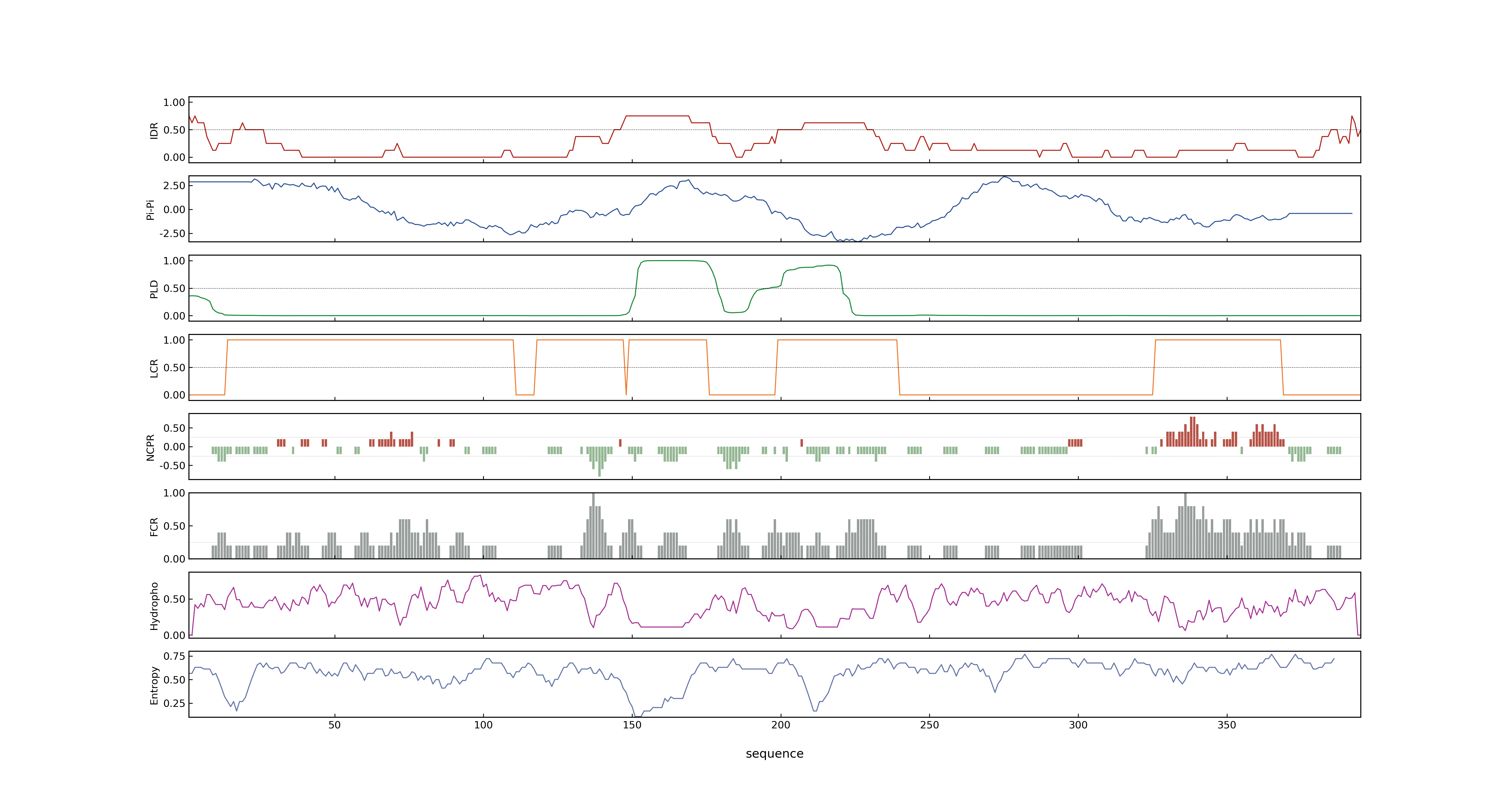1512x806 pixels.
Task: Click the -0.50 tick on NCPR axis
Action: pyautogui.click(x=172, y=466)
